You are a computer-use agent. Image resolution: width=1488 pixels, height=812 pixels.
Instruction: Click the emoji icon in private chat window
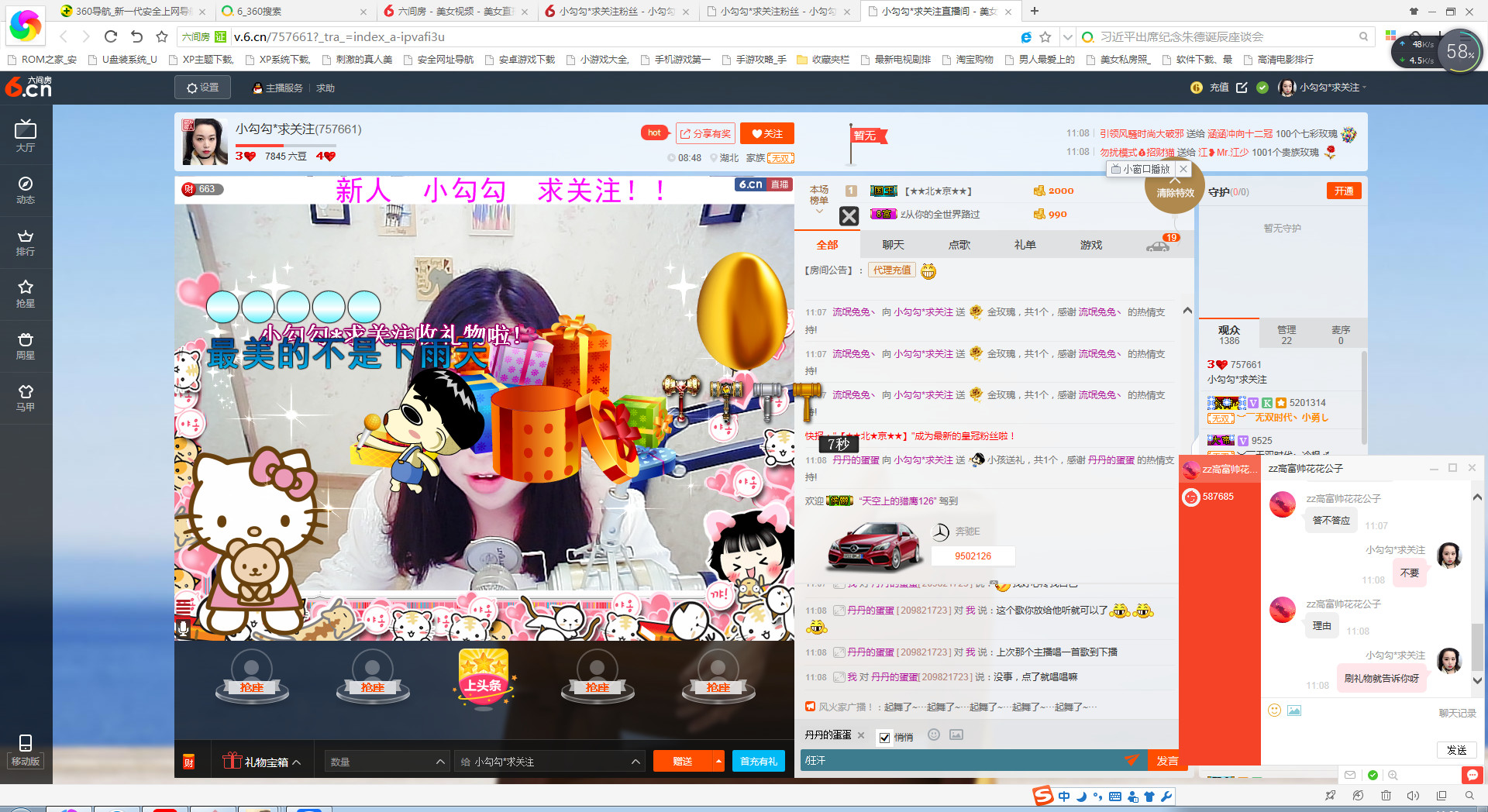[1274, 710]
